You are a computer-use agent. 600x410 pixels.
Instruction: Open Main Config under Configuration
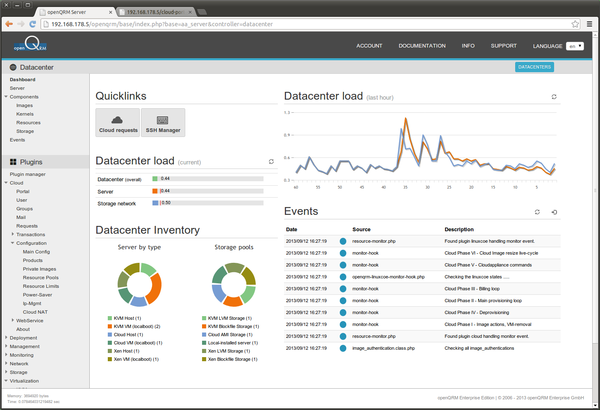point(36,252)
